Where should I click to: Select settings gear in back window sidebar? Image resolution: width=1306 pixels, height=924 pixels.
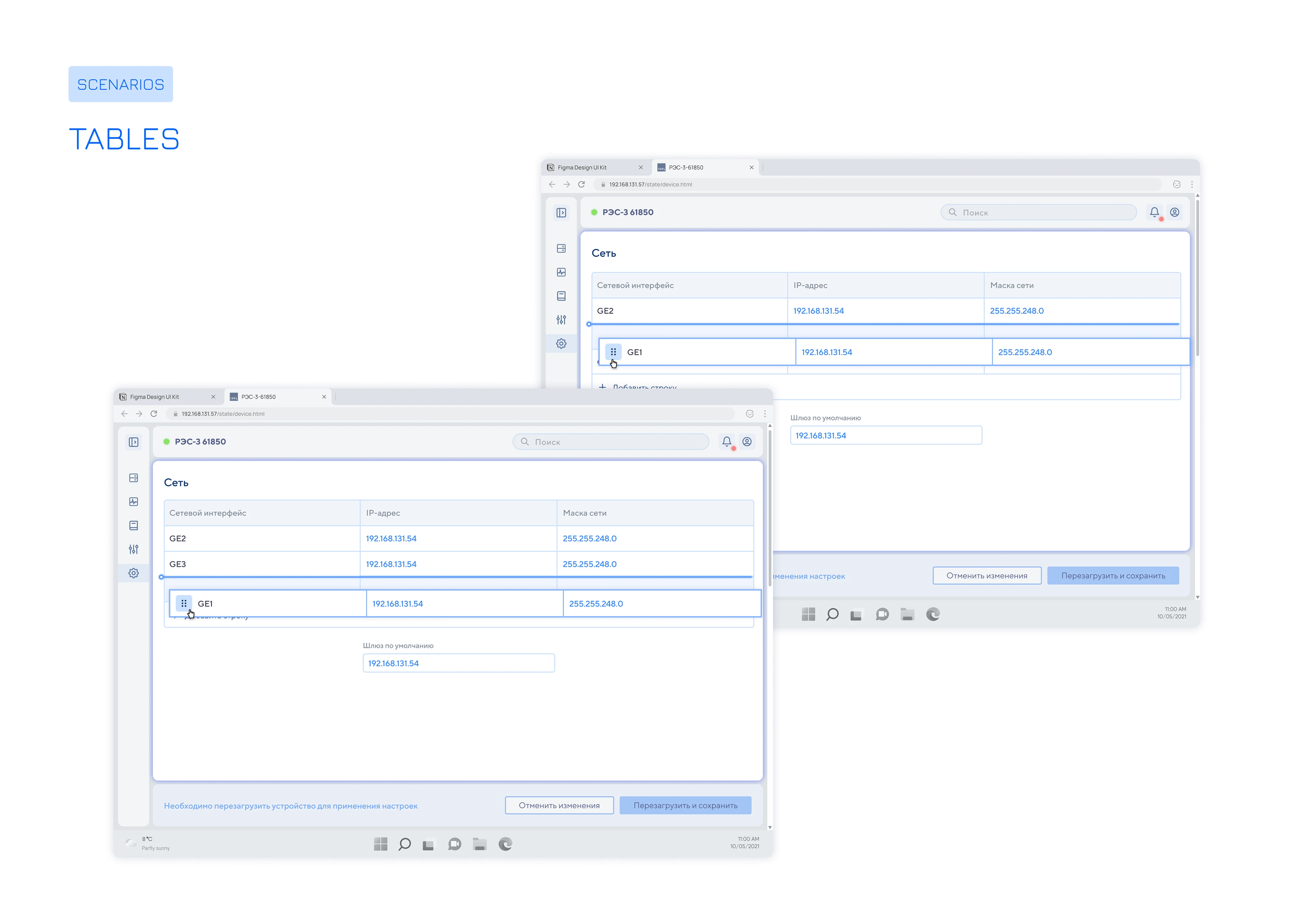(x=562, y=344)
